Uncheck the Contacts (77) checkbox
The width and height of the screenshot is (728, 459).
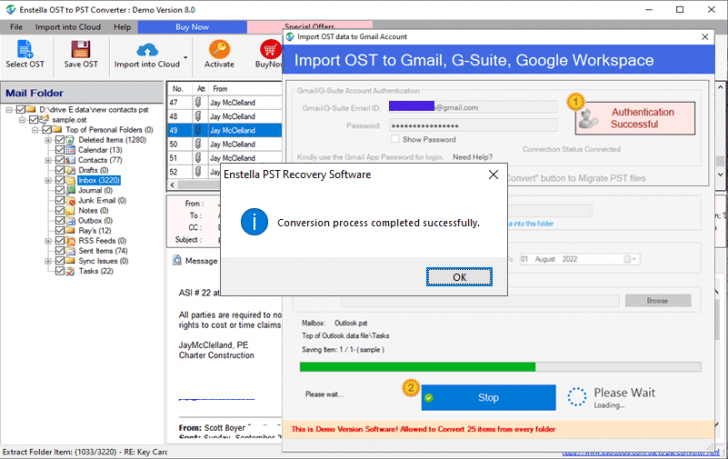coord(59,160)
